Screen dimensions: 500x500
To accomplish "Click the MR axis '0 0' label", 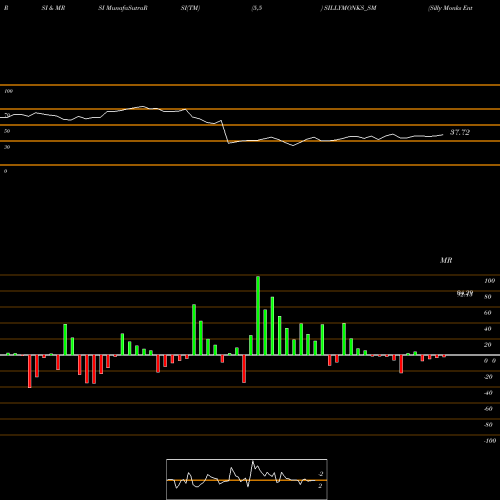I will (490, 361).
